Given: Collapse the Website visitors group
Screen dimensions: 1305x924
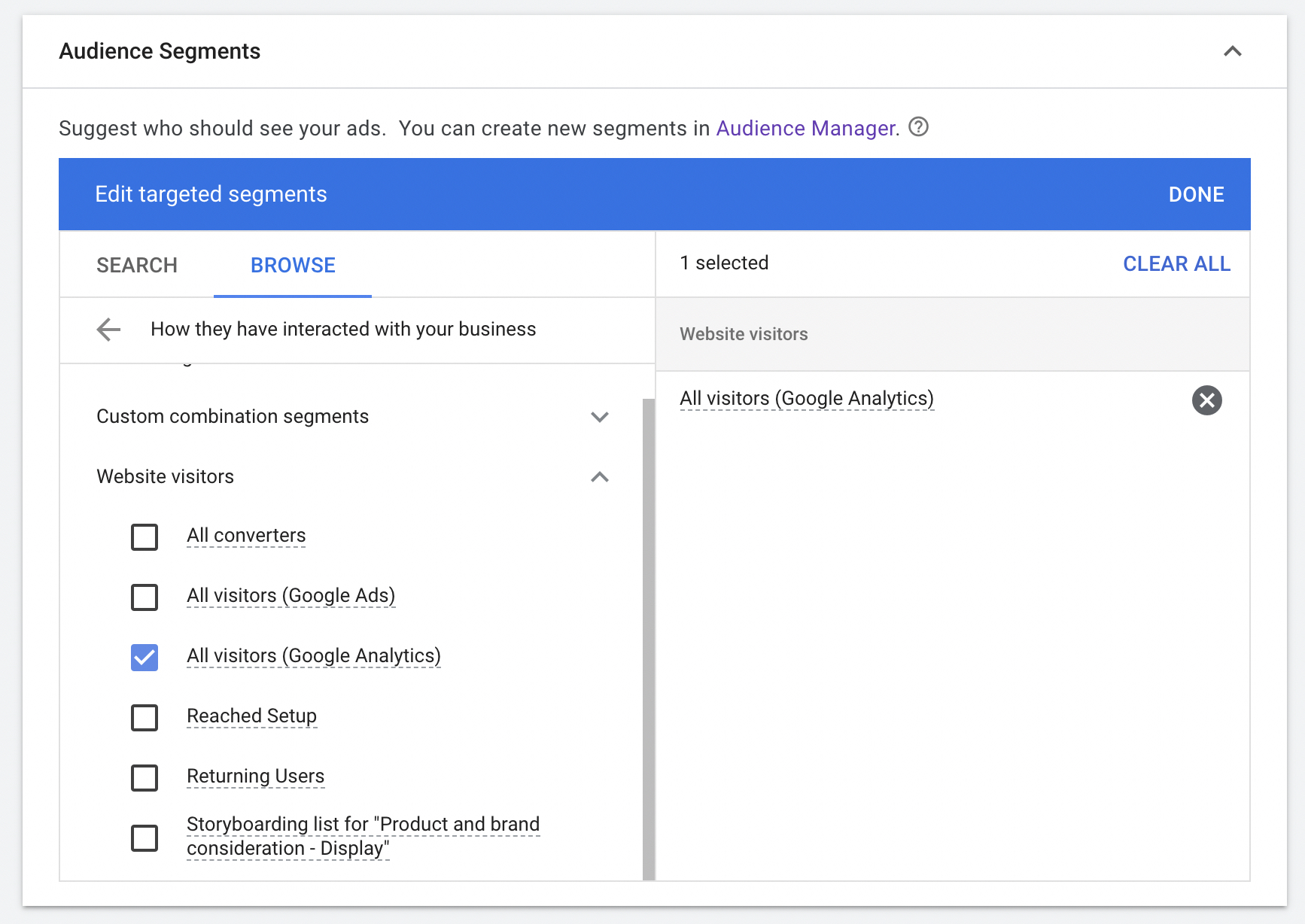Looking at the screenshot, I should point(600,477).
